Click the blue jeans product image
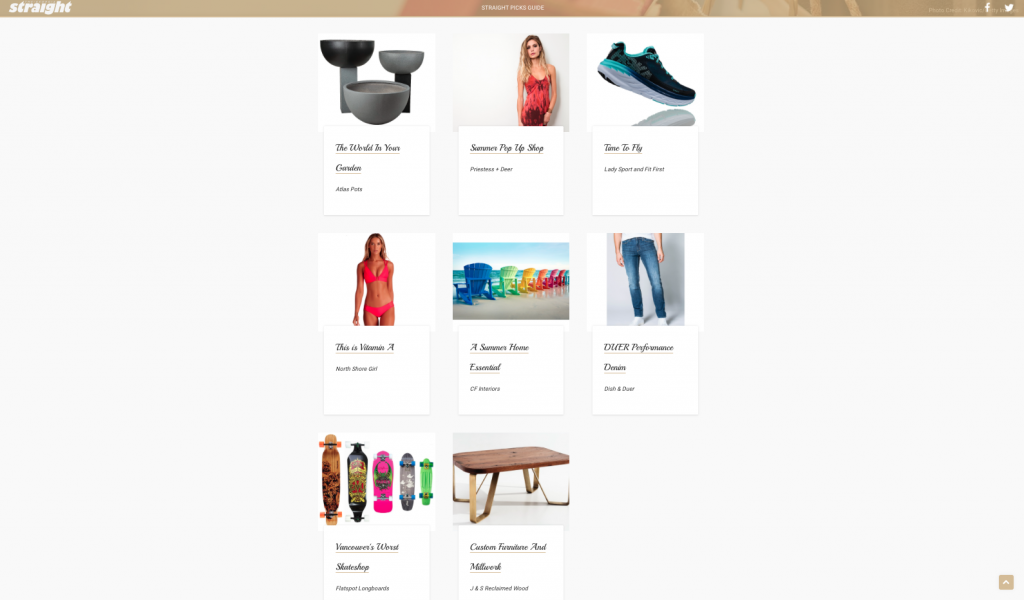This screenshot has height=600, width=1024. pos(645,279)
